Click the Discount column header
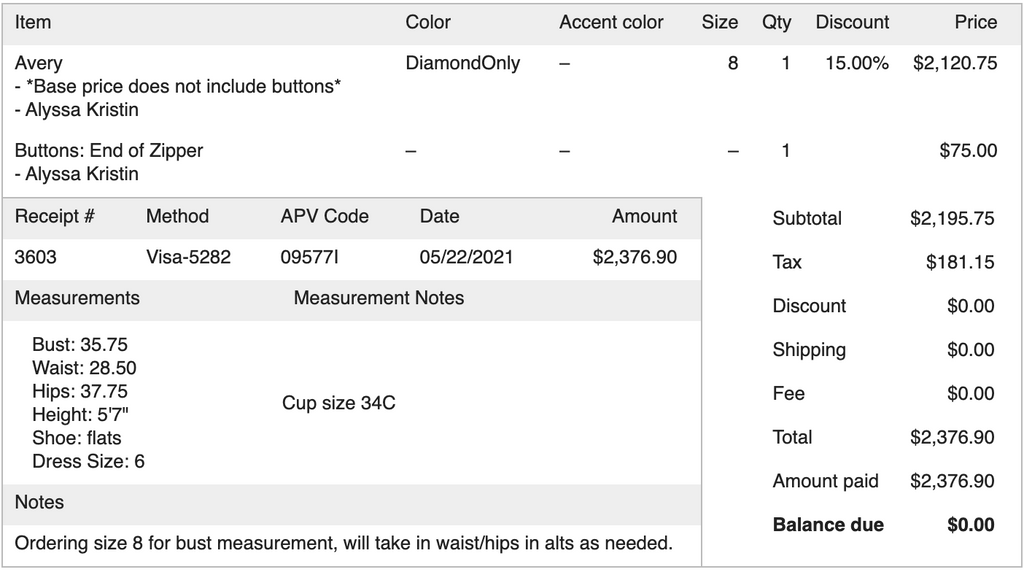This screenshot has width=1024, height=572. (x=852, y=22)
